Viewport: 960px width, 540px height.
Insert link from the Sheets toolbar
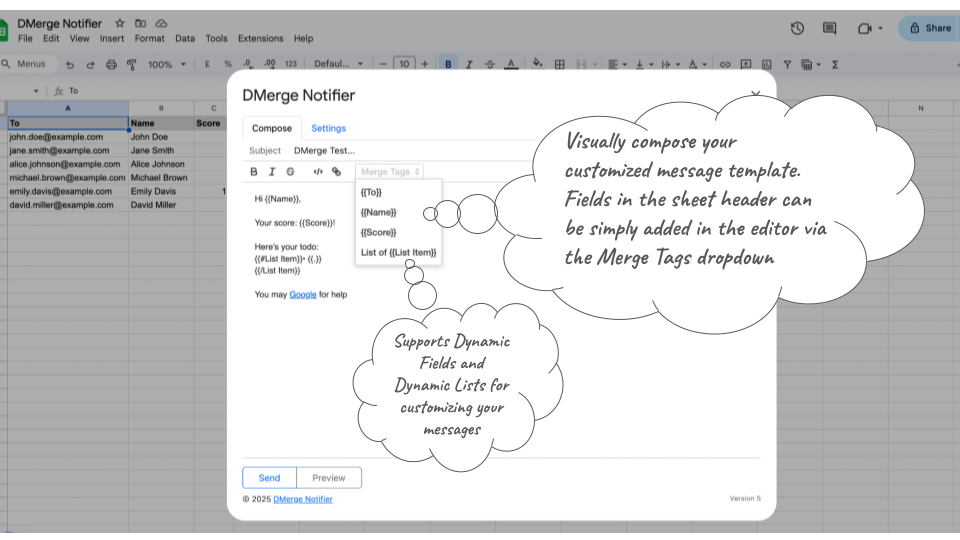click(x=725, y=64)
